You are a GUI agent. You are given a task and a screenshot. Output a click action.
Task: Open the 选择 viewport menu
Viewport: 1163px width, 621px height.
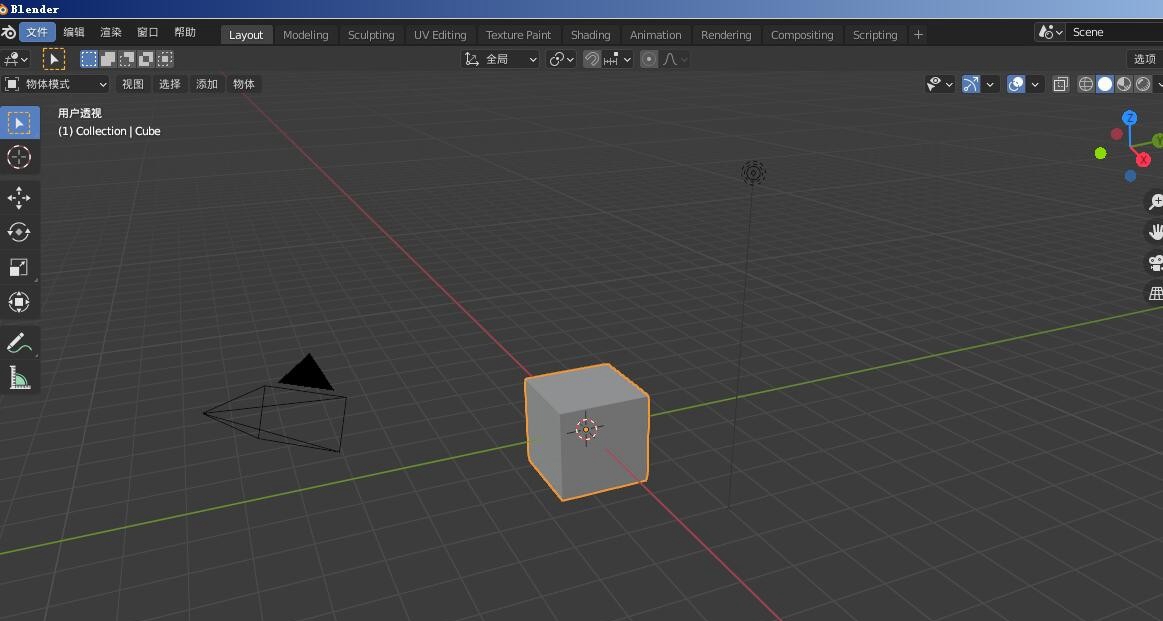tap(170, 85)
